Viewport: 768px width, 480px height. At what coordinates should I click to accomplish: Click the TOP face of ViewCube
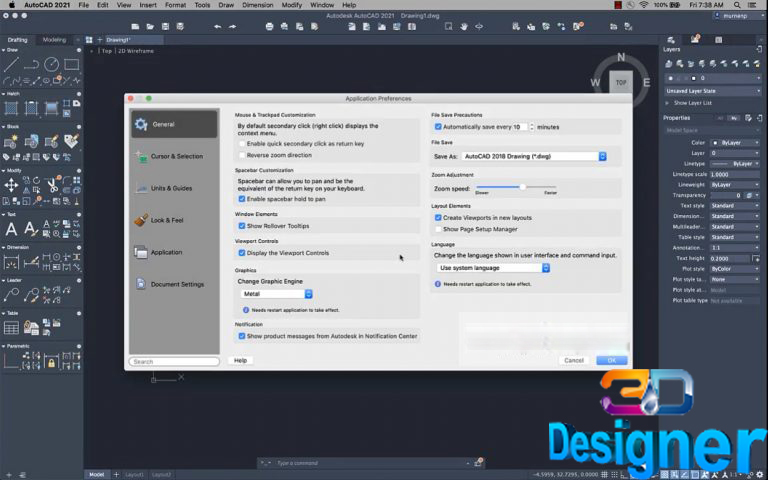621,82
